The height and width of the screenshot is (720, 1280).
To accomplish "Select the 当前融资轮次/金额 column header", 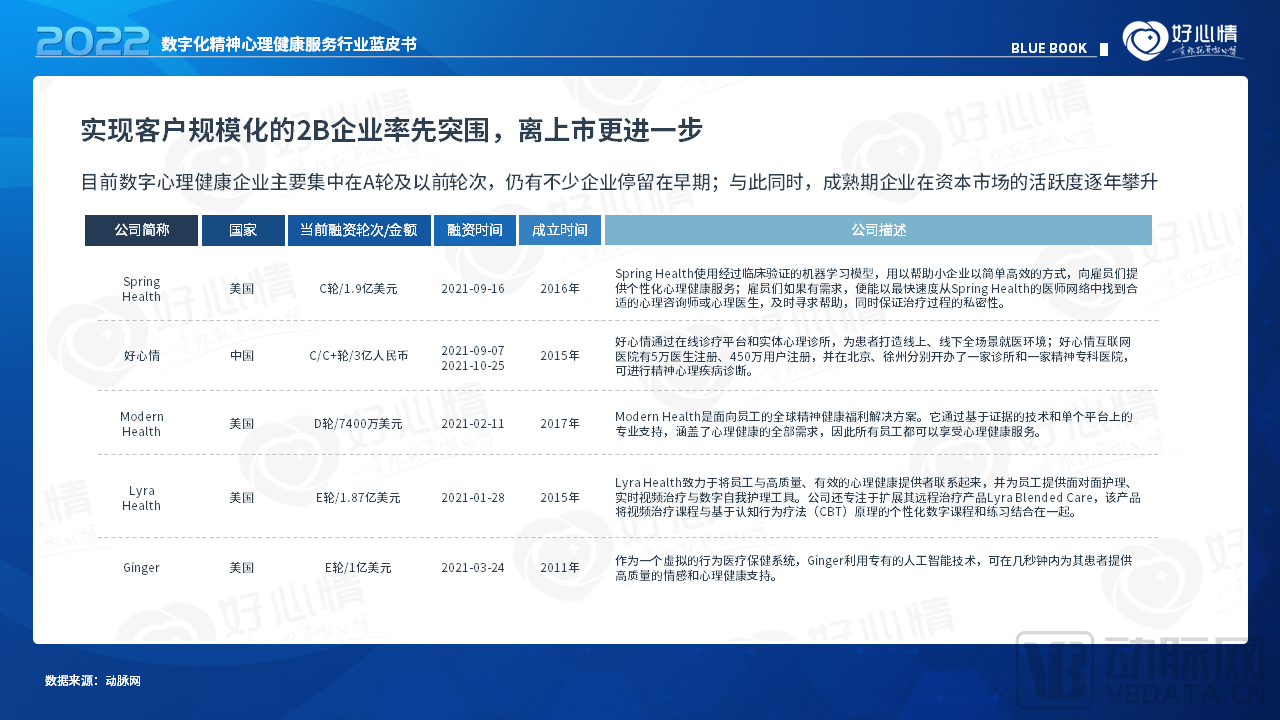I will [x=359, y=230].
